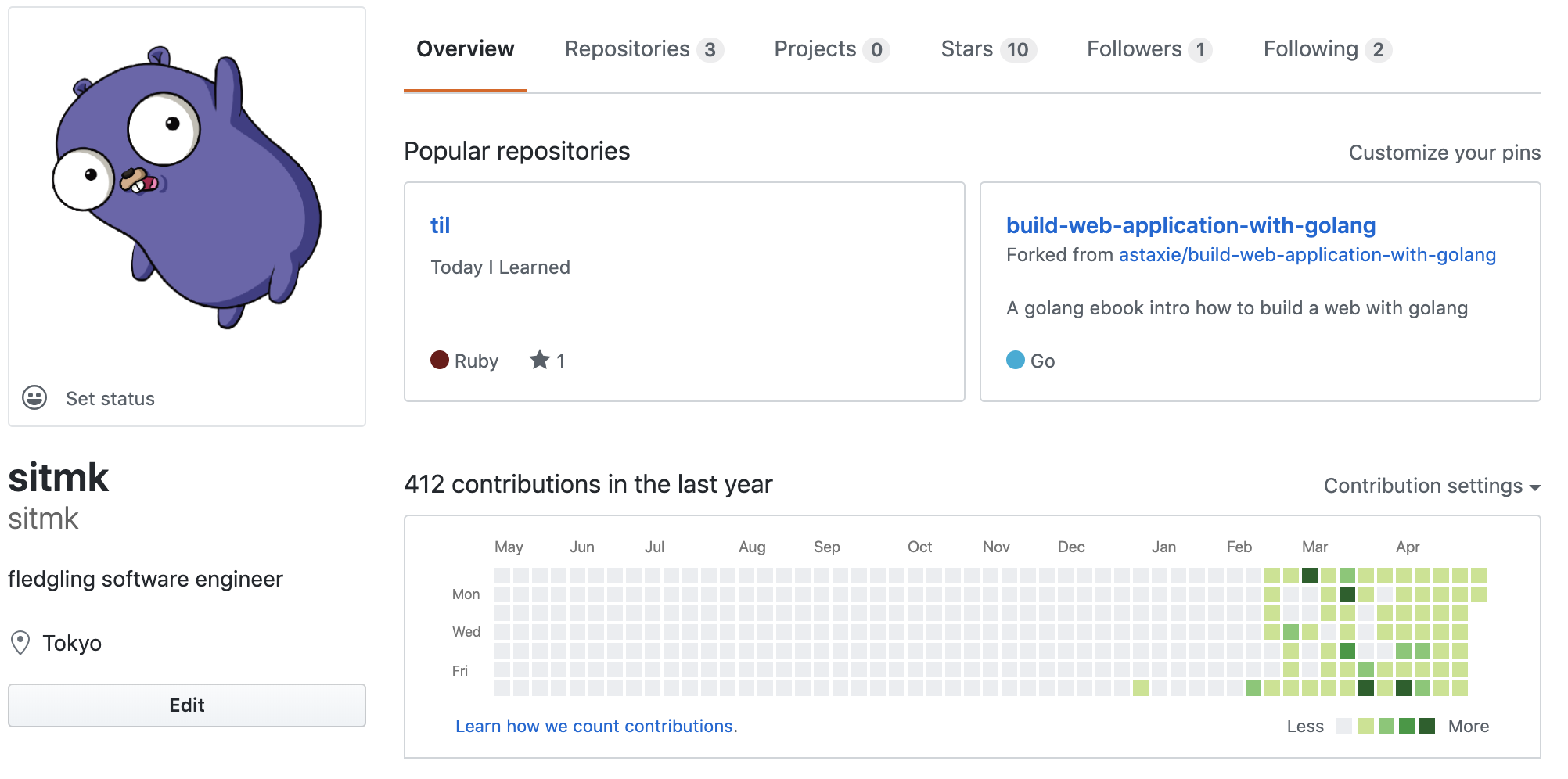Click the bold sitmk profile name
The width and height of the screenshot is (1568, 779).
pyautogui.click(x=59, y=478)
